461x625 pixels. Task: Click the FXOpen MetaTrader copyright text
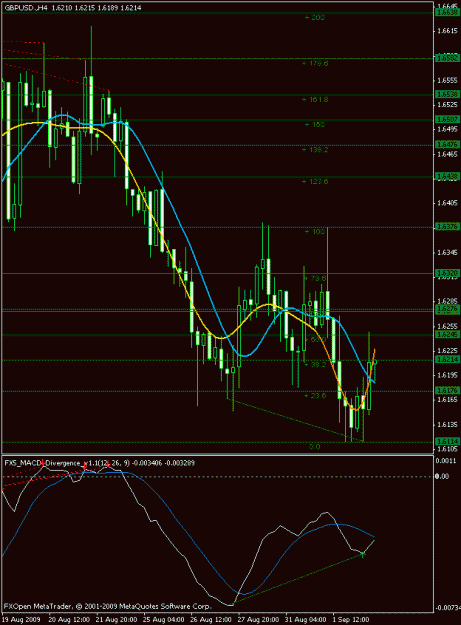(x=108, y=606)
